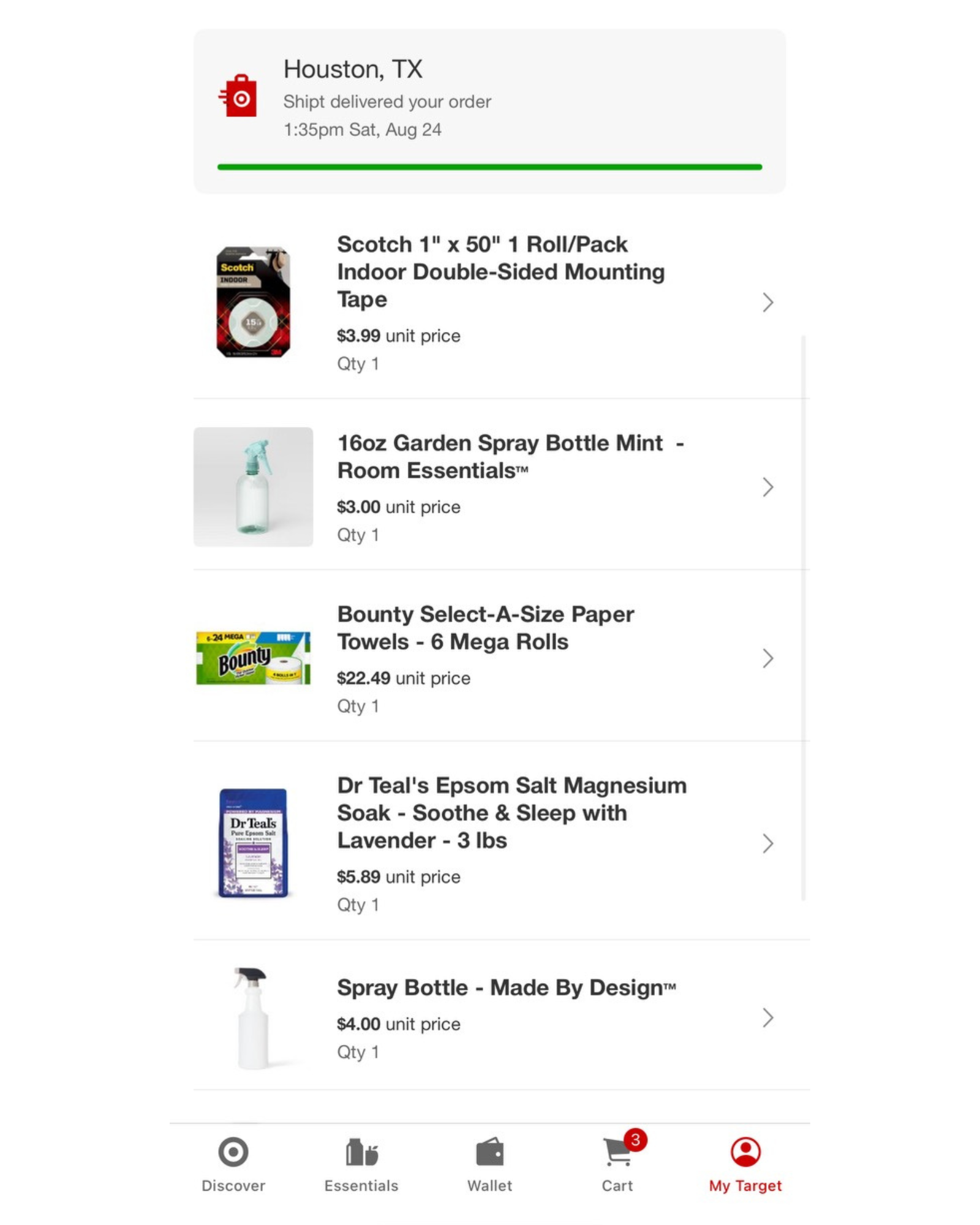980x1225 pixels.
Task: Tap the Discover bullseye icon
Action: (233, 1152)
